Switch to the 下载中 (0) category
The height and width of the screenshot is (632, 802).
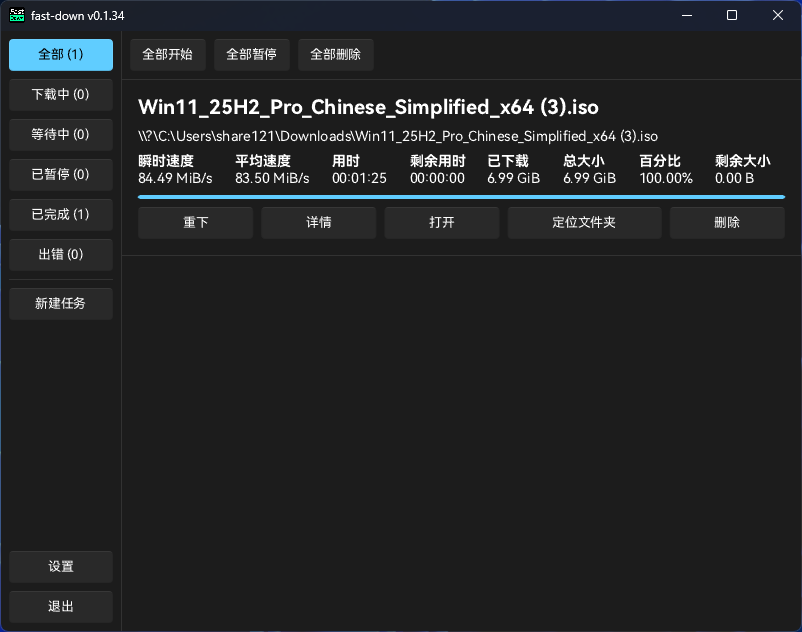pos(60,94)
